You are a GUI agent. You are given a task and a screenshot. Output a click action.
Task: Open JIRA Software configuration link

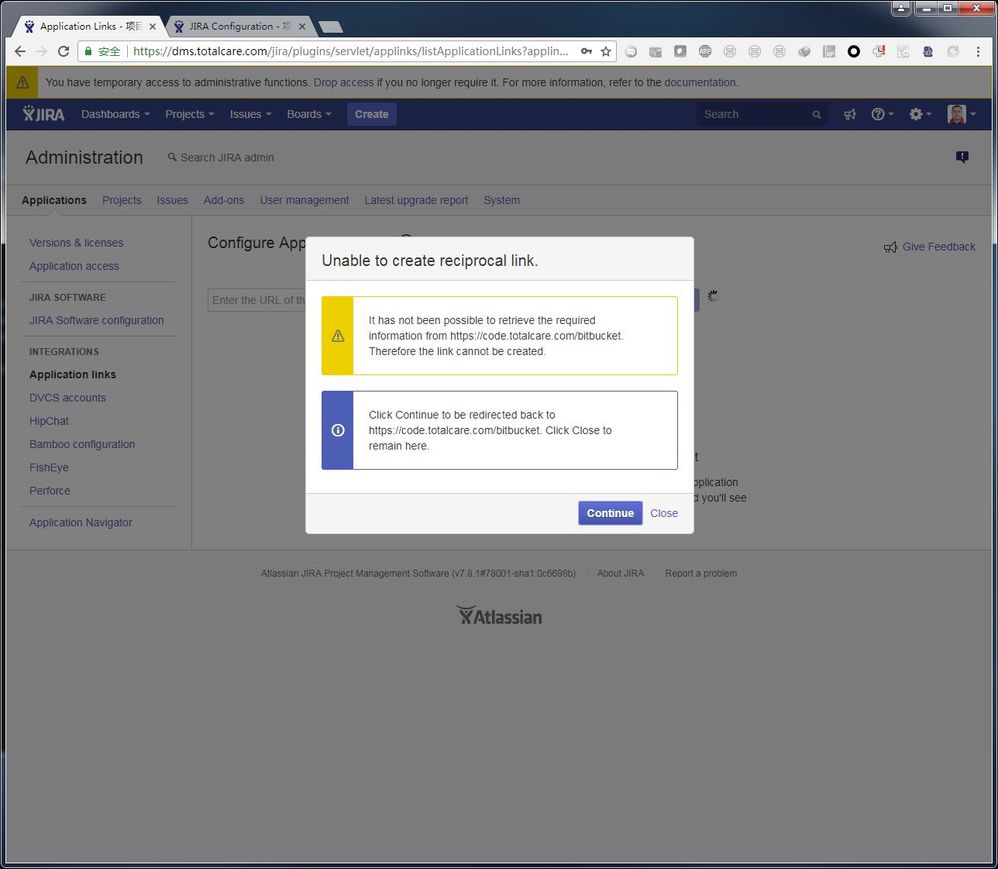(x=96, y=320)
